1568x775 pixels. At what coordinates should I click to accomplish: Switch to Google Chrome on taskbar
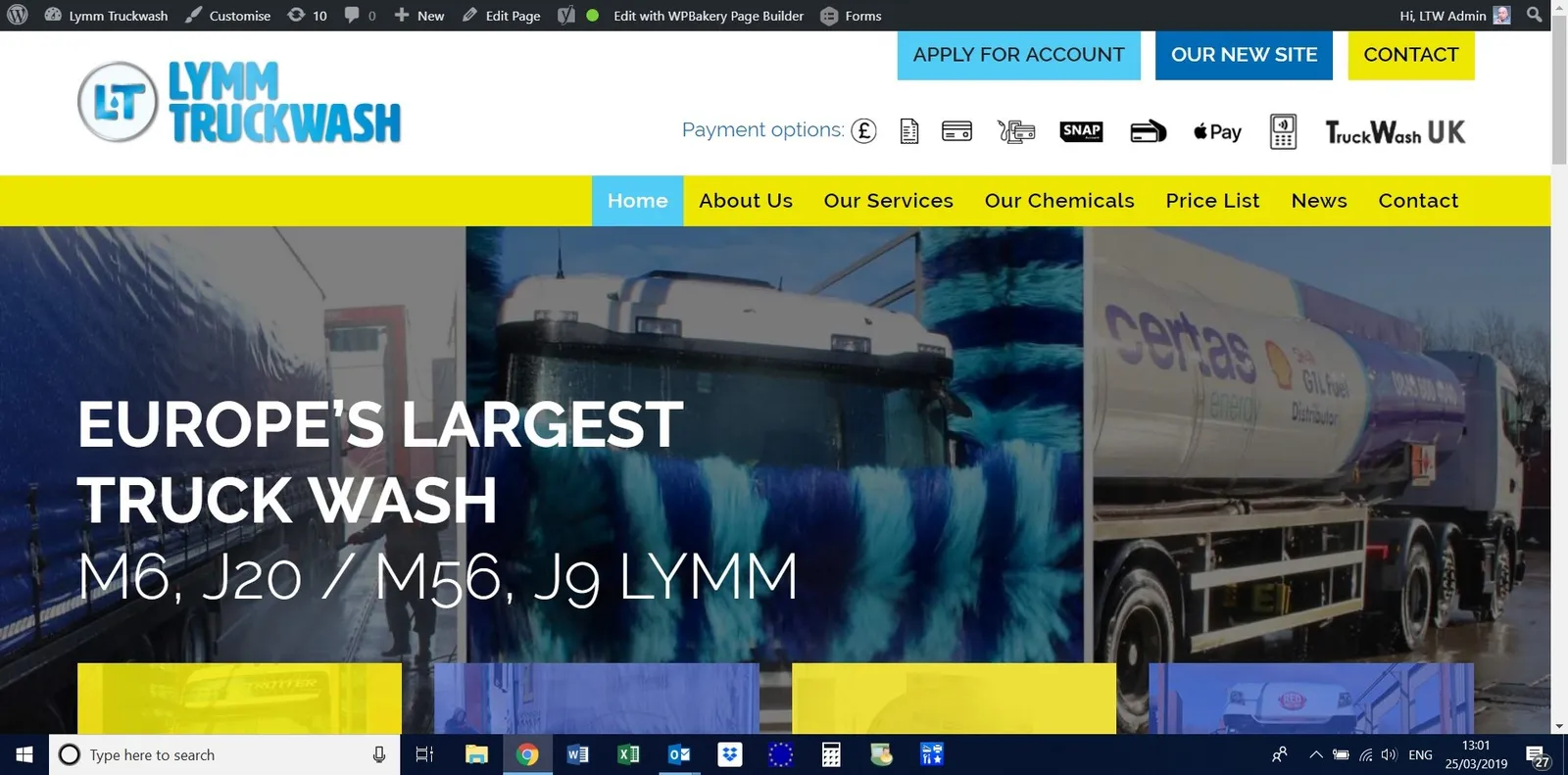(x=527, y=754)
